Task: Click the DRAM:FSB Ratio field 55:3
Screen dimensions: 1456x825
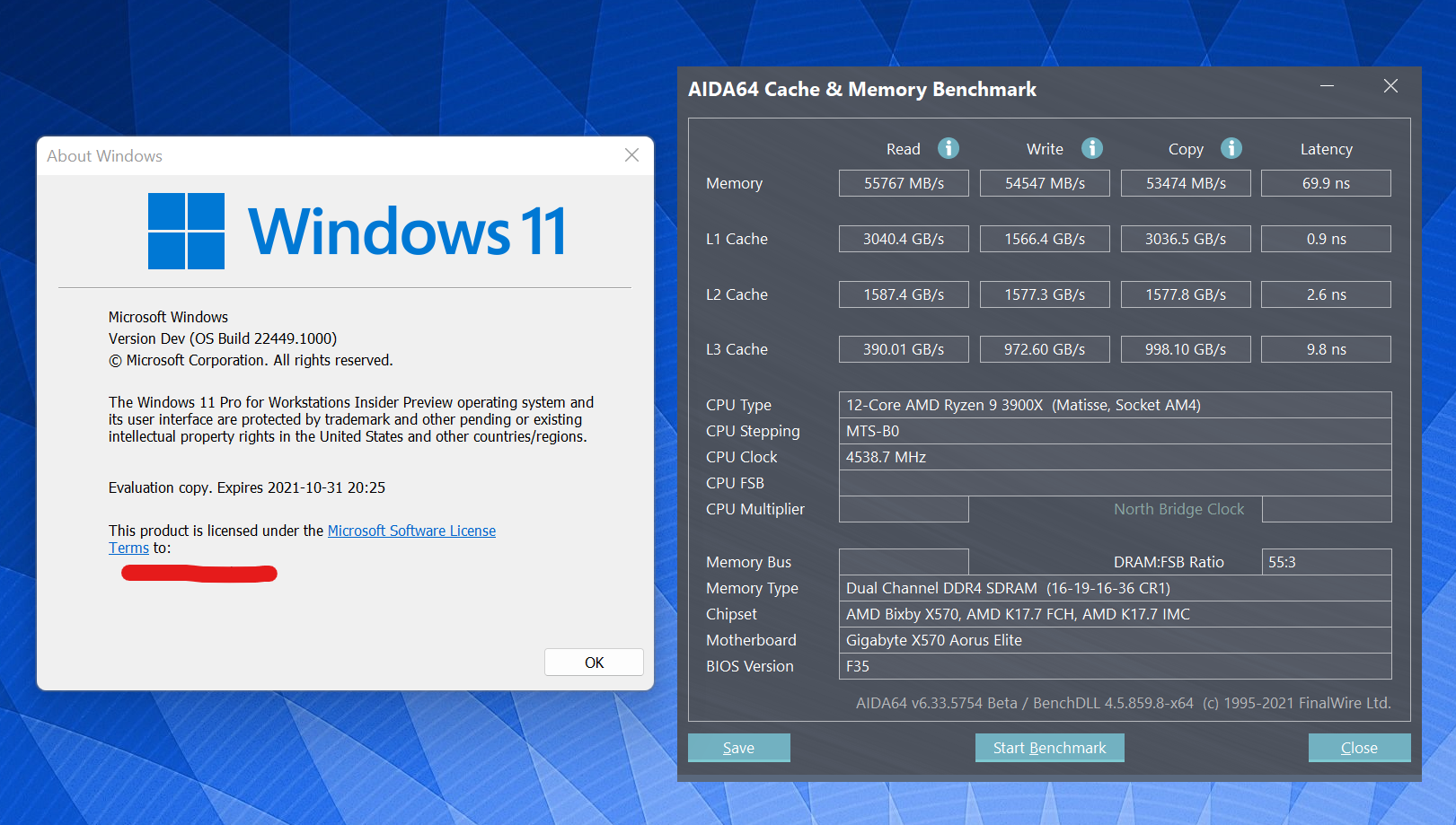Action: coord(1327,562)
